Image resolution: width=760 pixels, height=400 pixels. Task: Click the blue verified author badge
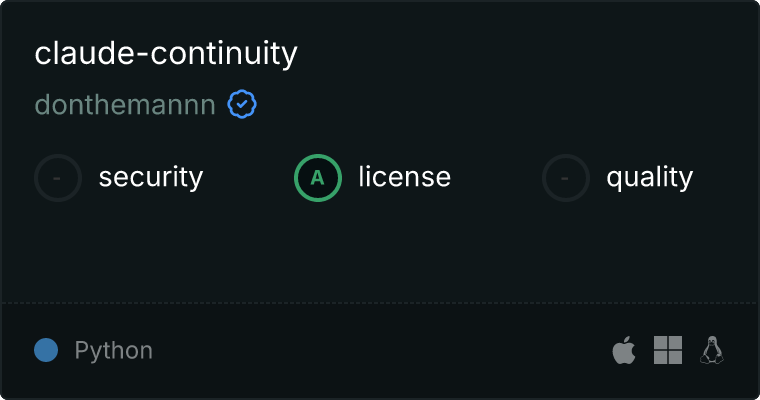[242, 104]
